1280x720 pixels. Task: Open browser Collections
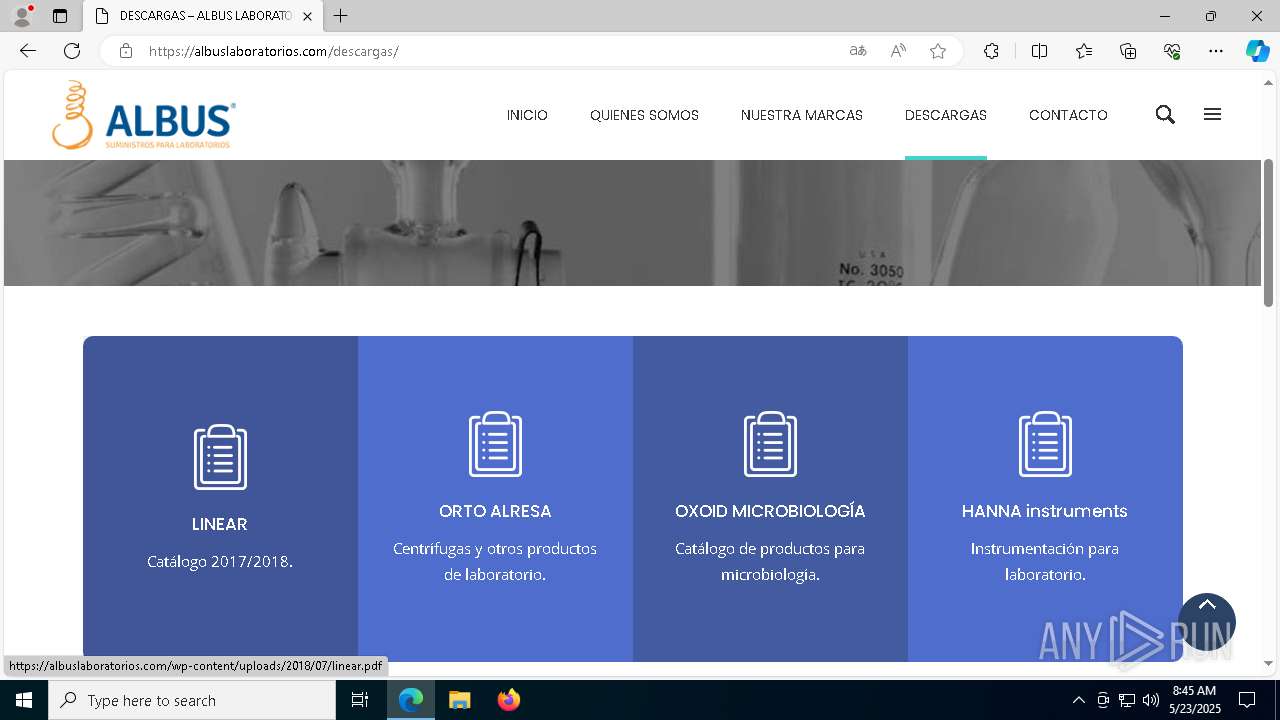tap(1128, 51)
